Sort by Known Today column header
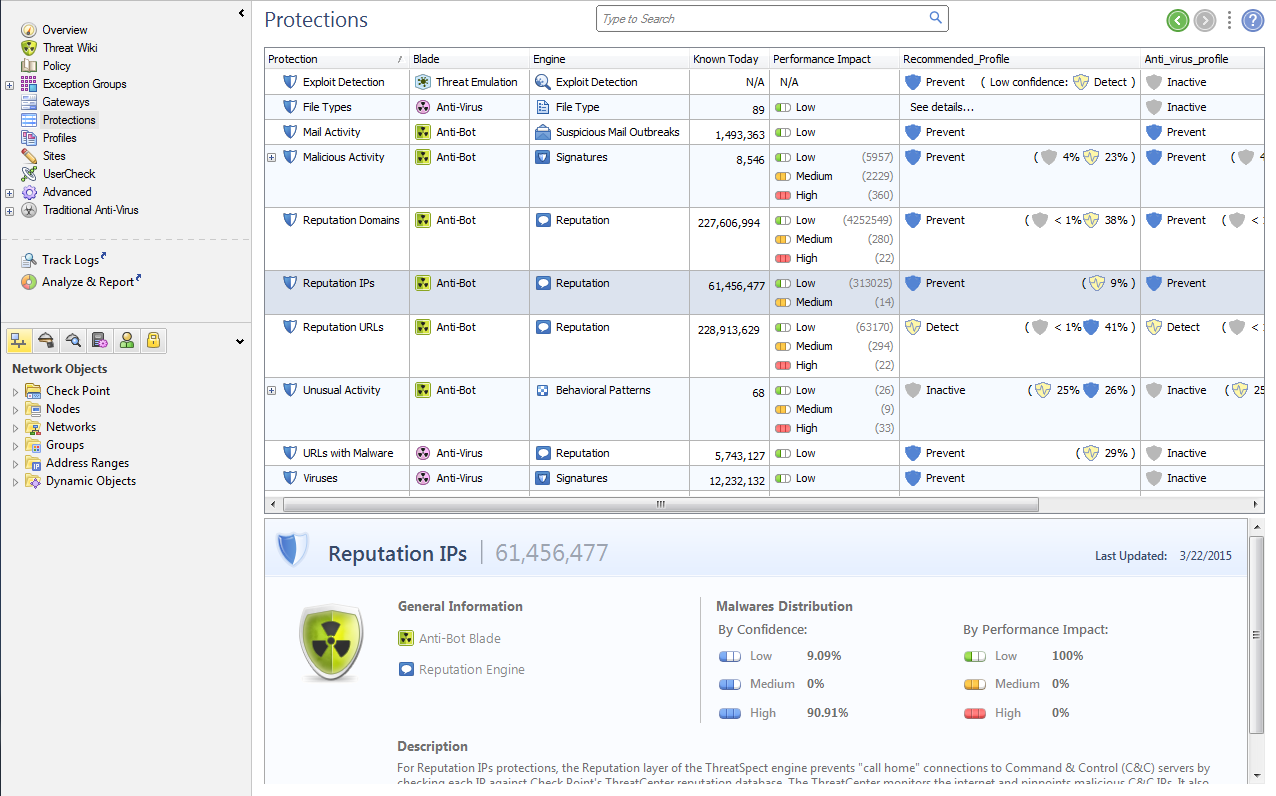Viewport: 1276px width, 796px height. pyautogui.click(x=730, y=59)
